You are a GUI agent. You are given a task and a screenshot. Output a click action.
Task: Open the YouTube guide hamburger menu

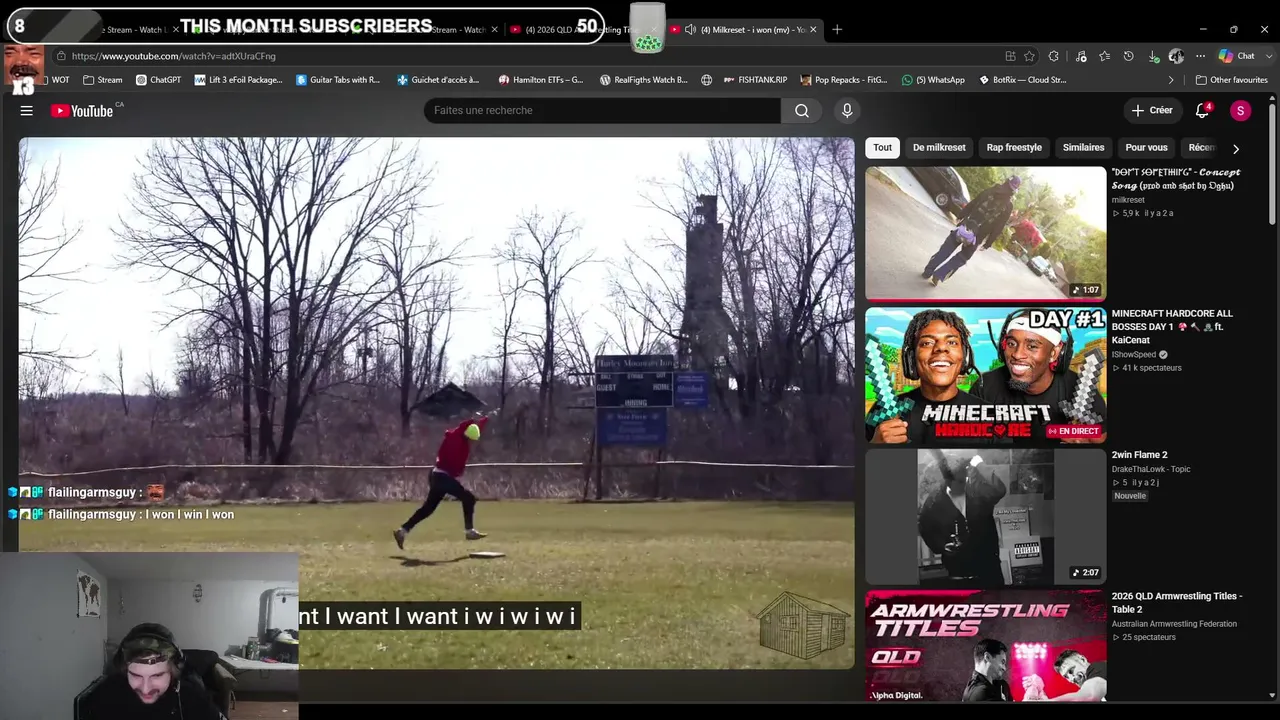click(27, 111)
